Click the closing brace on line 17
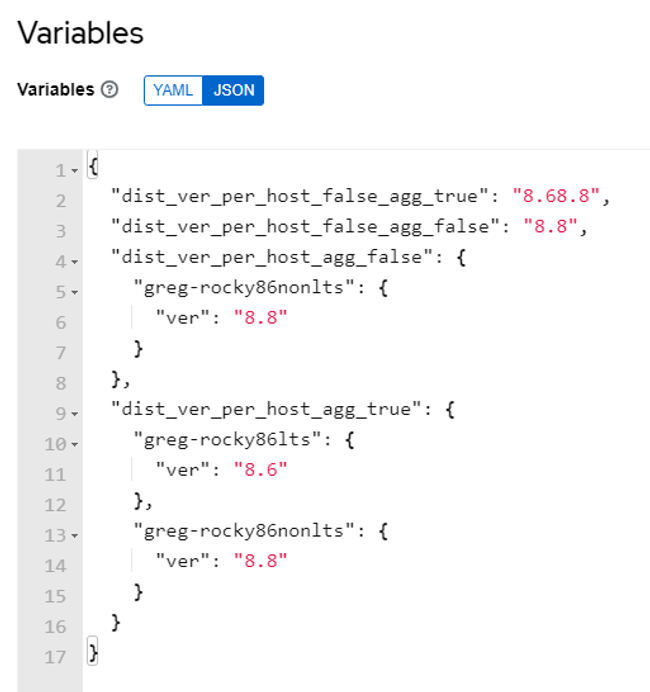Viewport: 650px width, 692px height. [x=93, y=652]
